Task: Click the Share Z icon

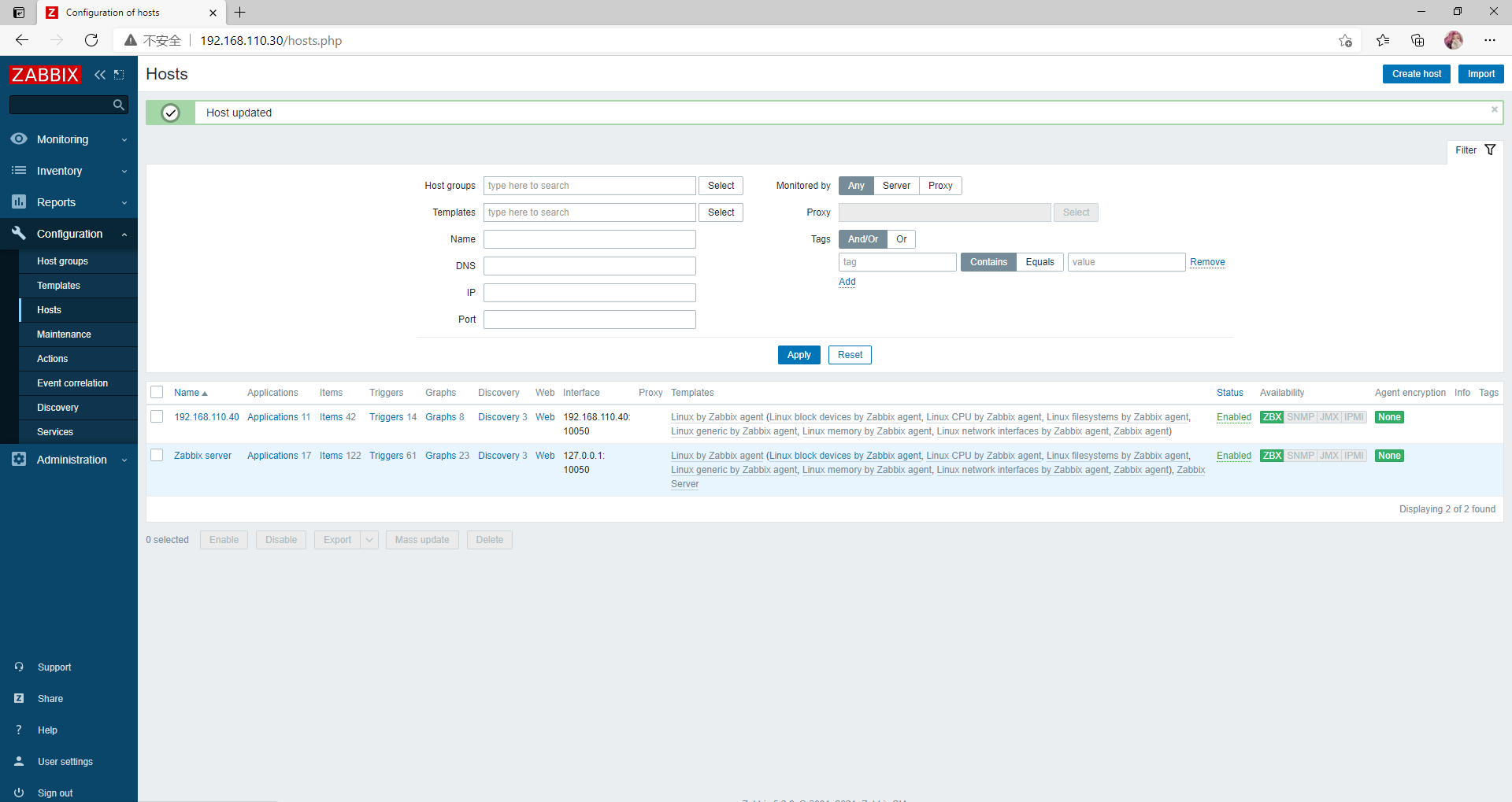Action: click(x=19, y=698)
